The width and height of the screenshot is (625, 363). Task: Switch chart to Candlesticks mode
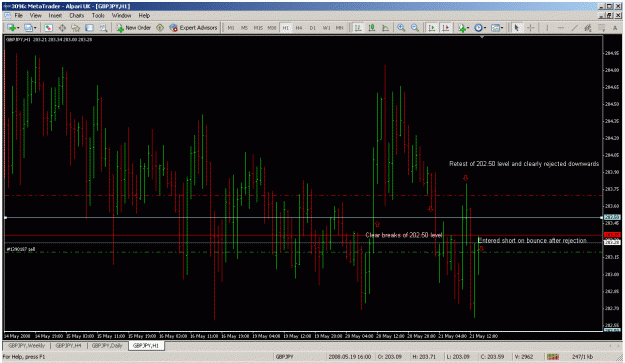[x=371, y=27]
